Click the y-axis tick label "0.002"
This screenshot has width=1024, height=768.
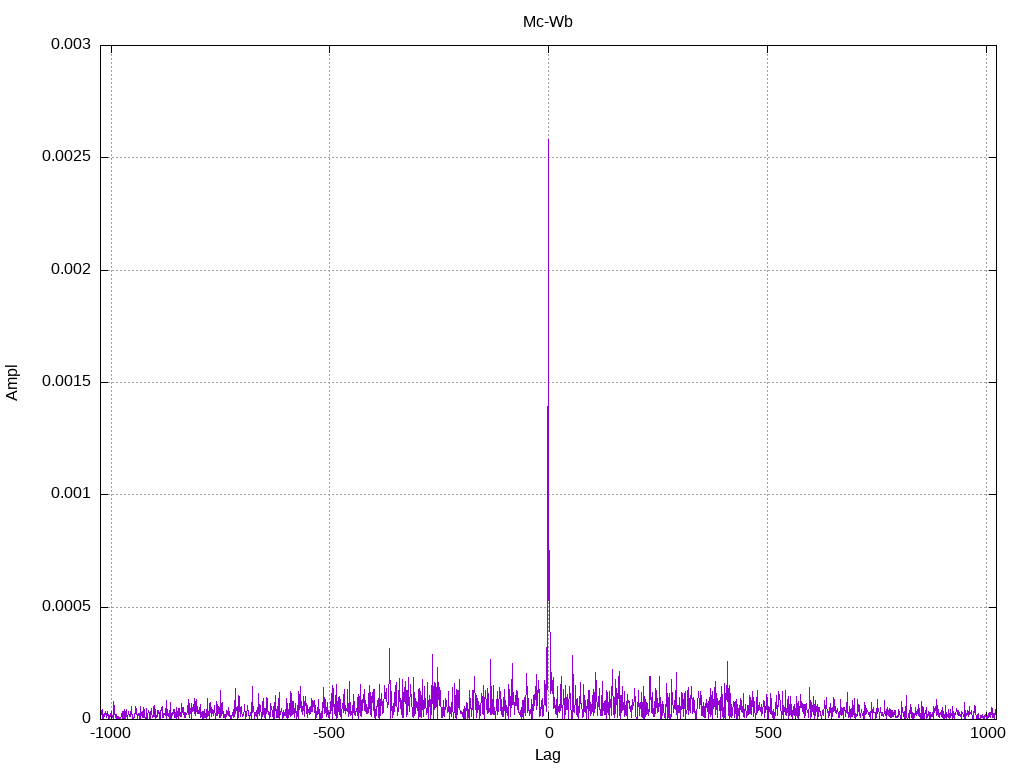pos(71,269)
